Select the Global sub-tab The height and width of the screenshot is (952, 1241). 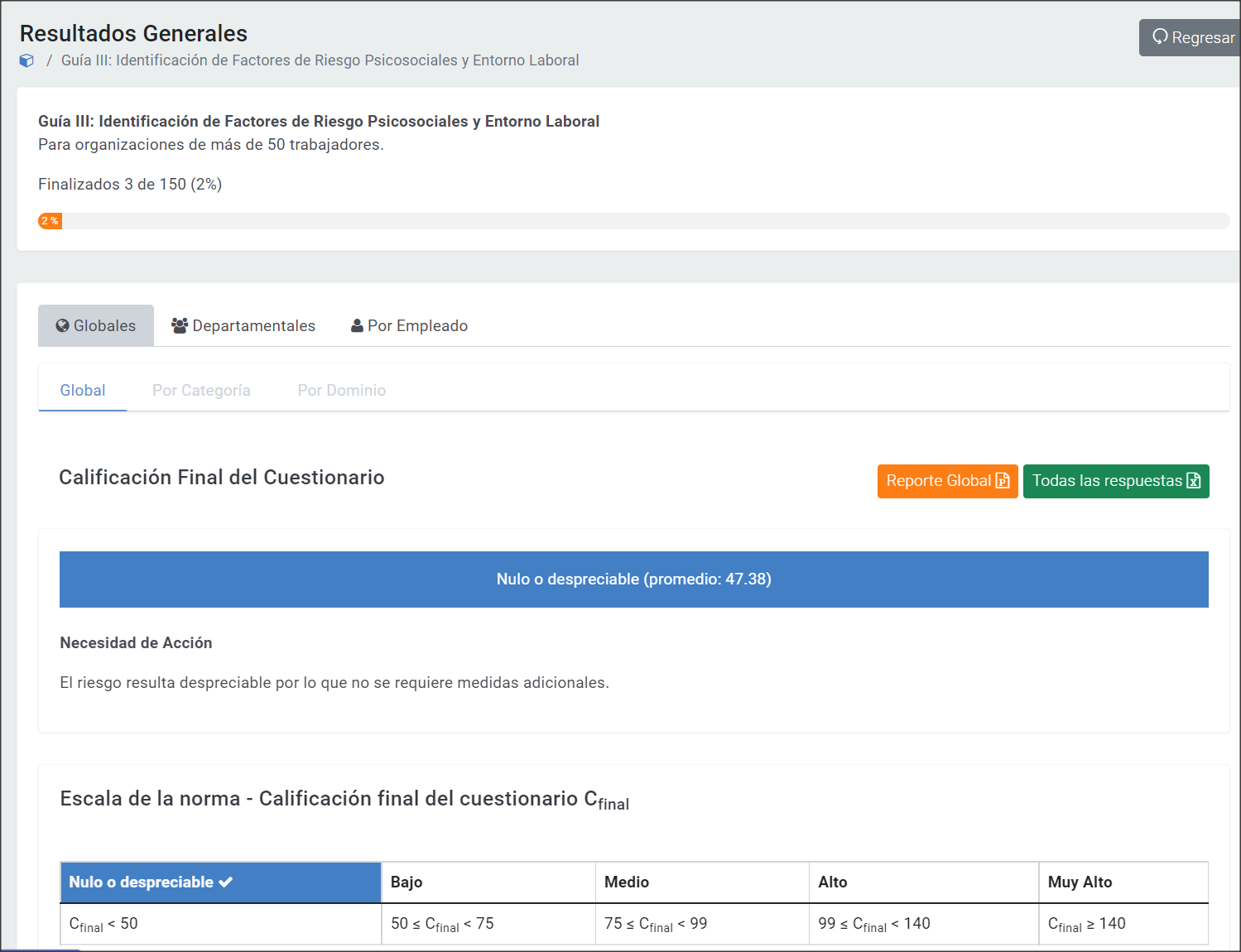[x=83, y=390]
